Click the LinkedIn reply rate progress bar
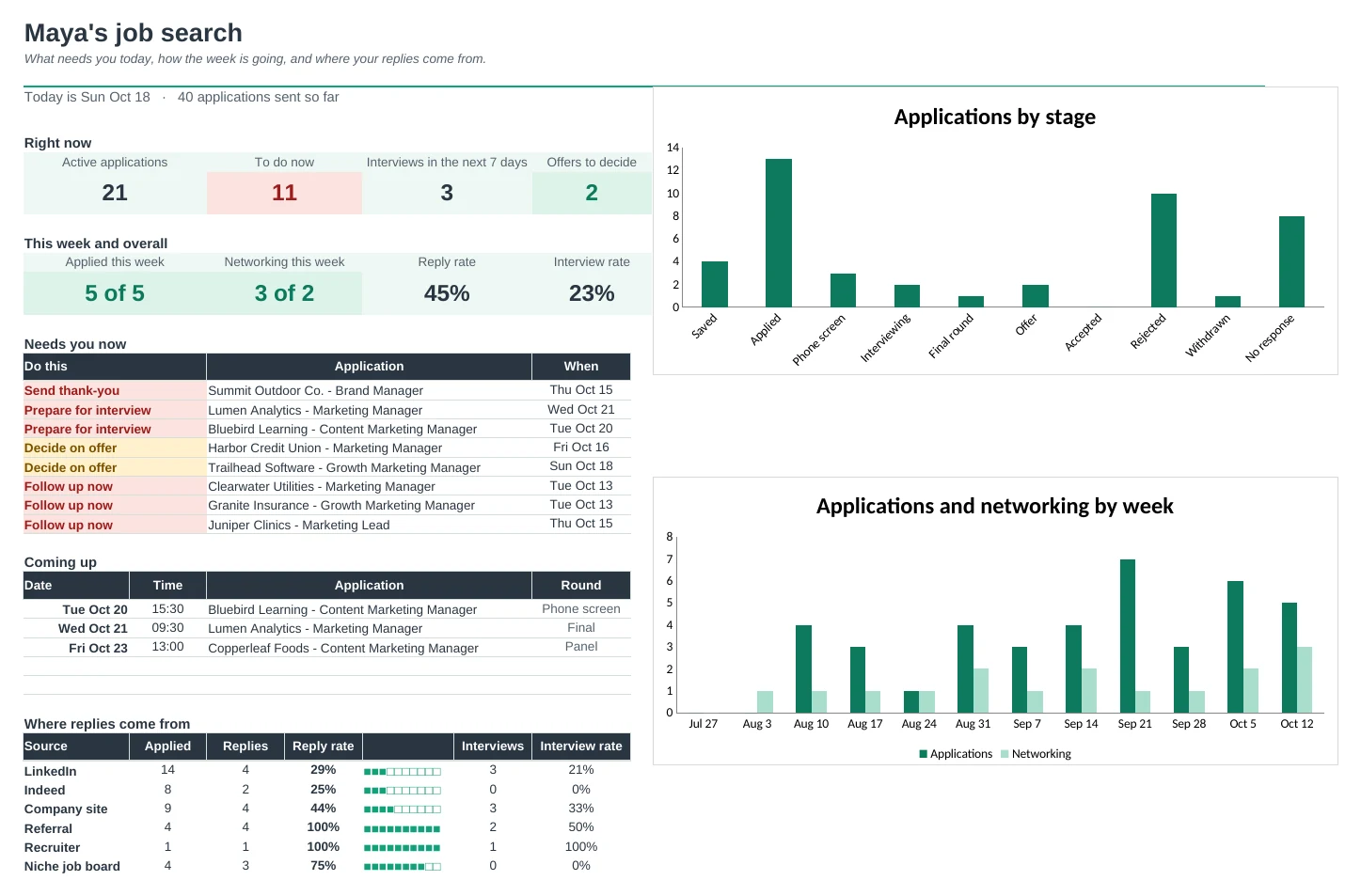The height and width of the screenshot is (896, 1361). click(x=403, y=772)
